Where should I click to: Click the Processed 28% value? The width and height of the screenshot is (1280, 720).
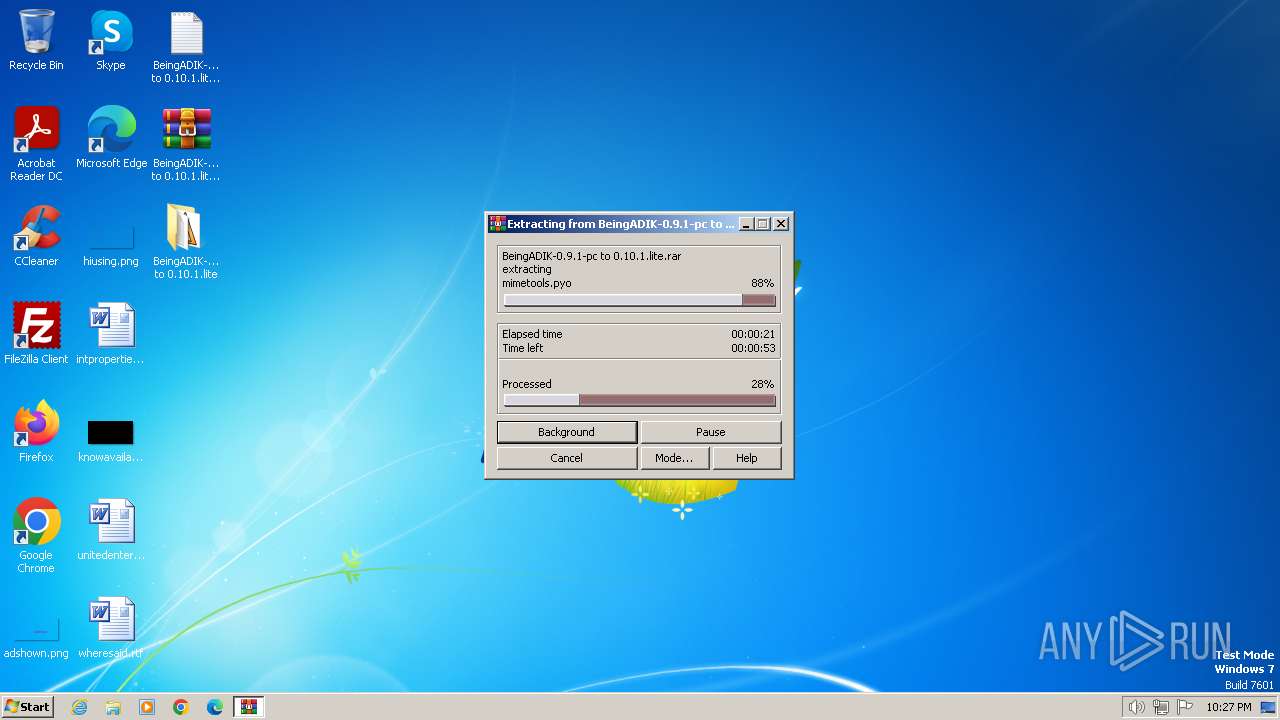pos(762,384)
